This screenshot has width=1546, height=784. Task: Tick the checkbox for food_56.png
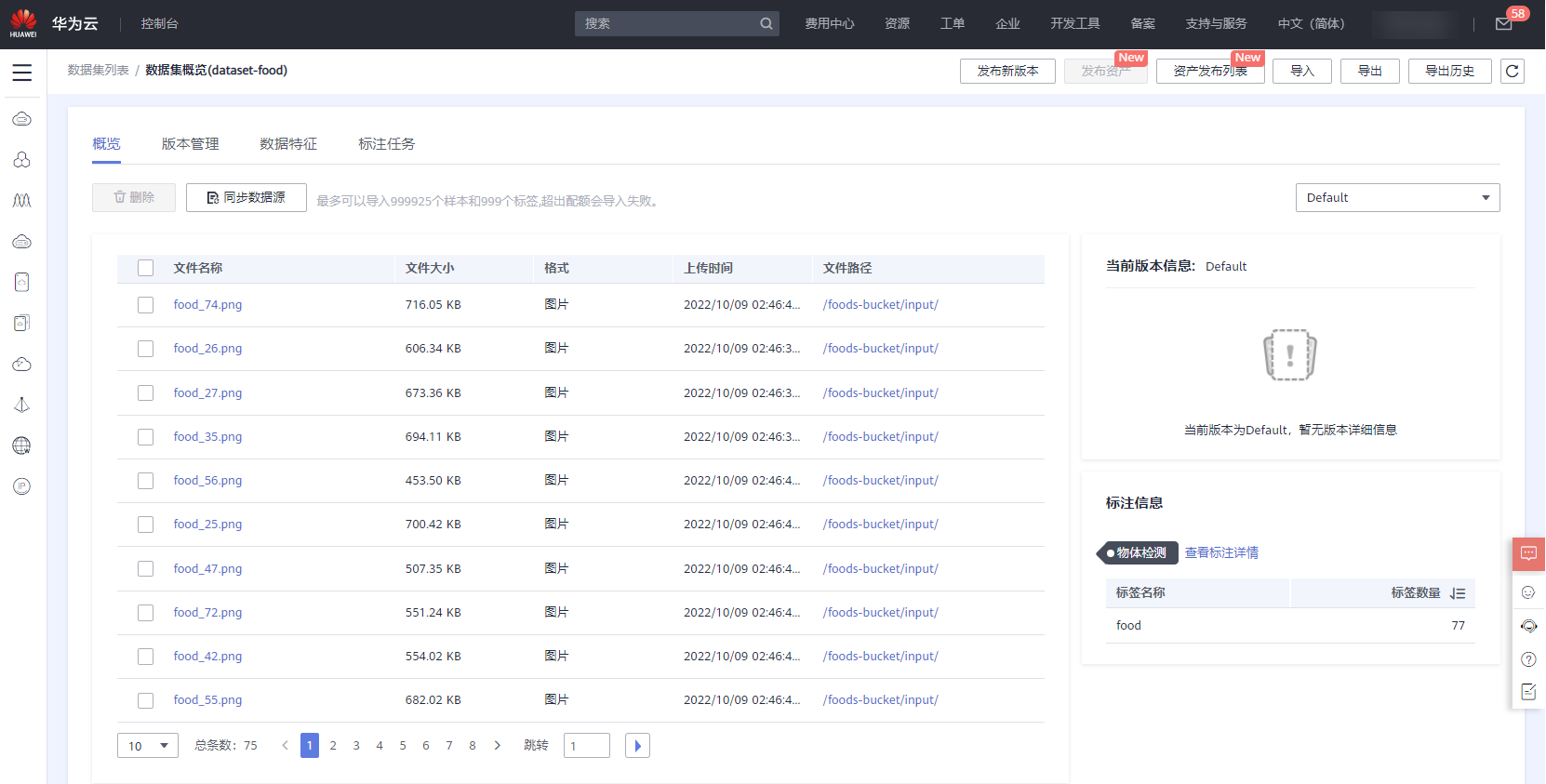coord(146,481)
